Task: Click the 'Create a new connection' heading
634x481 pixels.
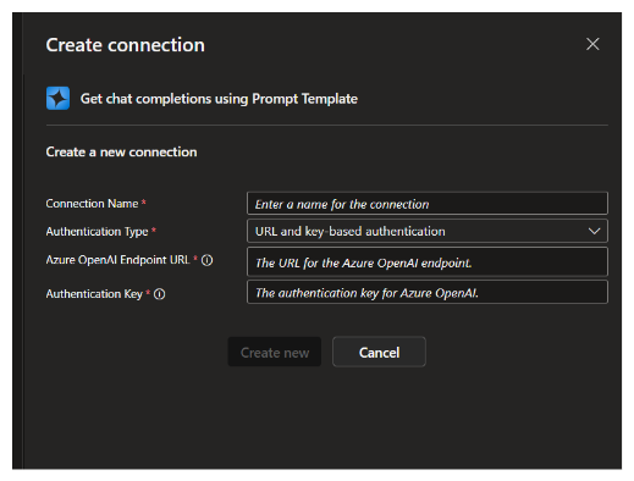Action: [x=121, y=152]
